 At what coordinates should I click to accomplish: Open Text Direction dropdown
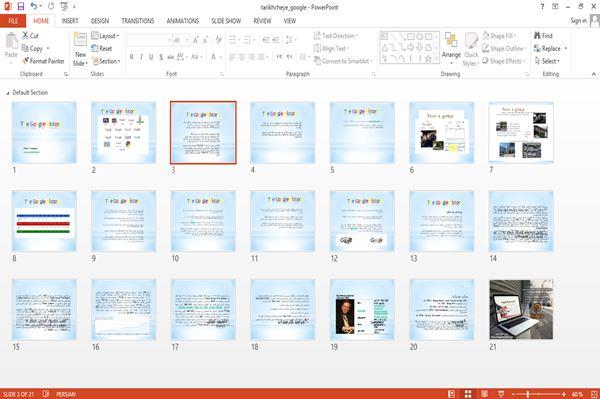pyautogui.click(x=336, y=36)
